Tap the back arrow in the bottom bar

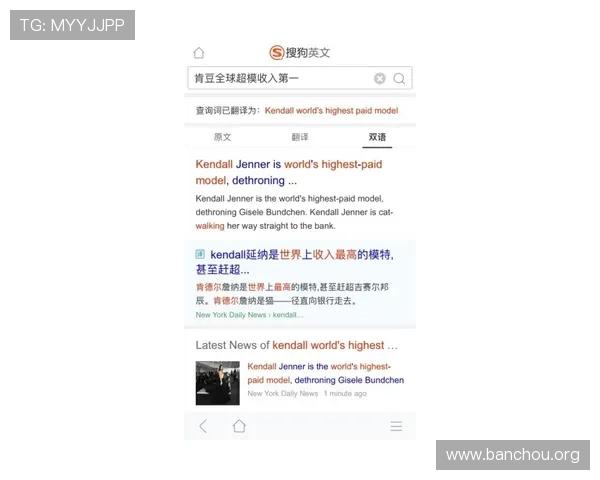(203, 426)
